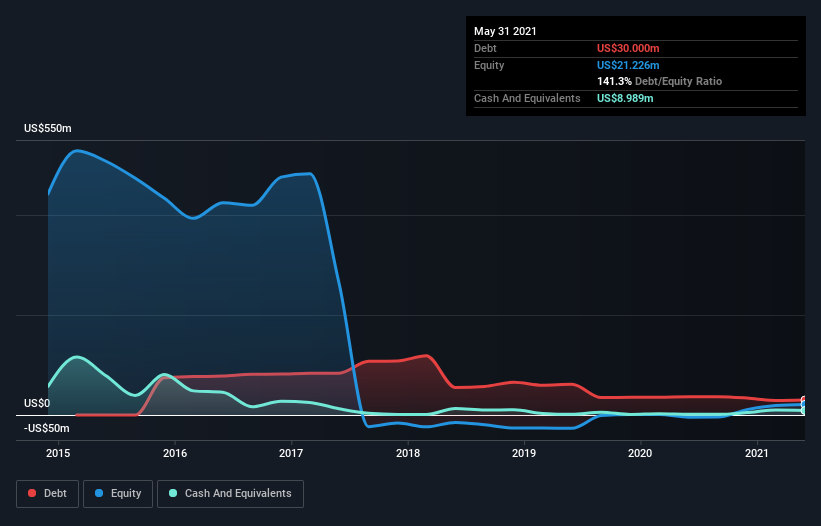Screen dimensions: 821x526
Task: Click the 2018 x-axis label
Action: pyautogui.click(x=408, y=453)
